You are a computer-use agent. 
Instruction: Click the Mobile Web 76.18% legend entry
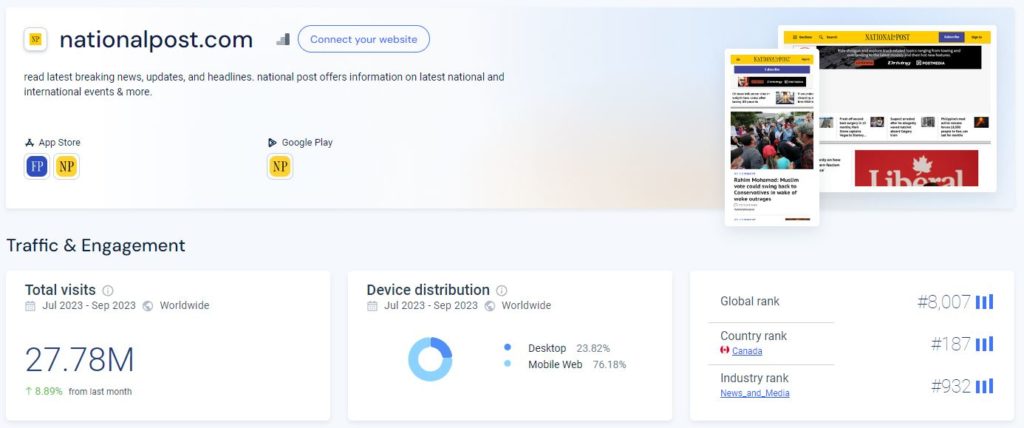tap(566, 364)
